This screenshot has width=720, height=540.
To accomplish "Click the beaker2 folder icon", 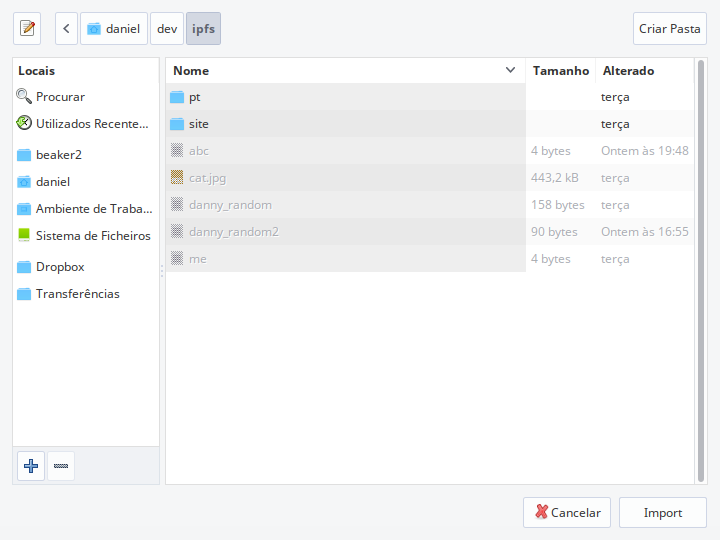I will pos(24,155).
